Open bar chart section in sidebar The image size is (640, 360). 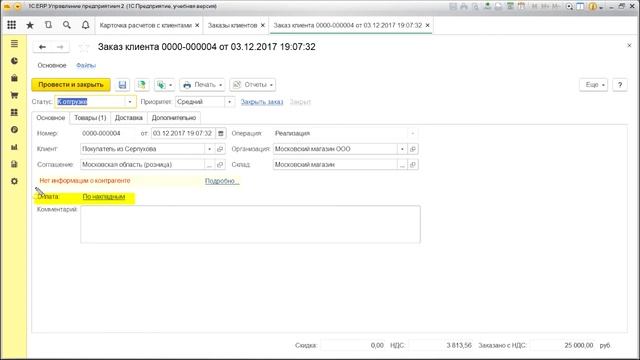click(x=14, y=147)
